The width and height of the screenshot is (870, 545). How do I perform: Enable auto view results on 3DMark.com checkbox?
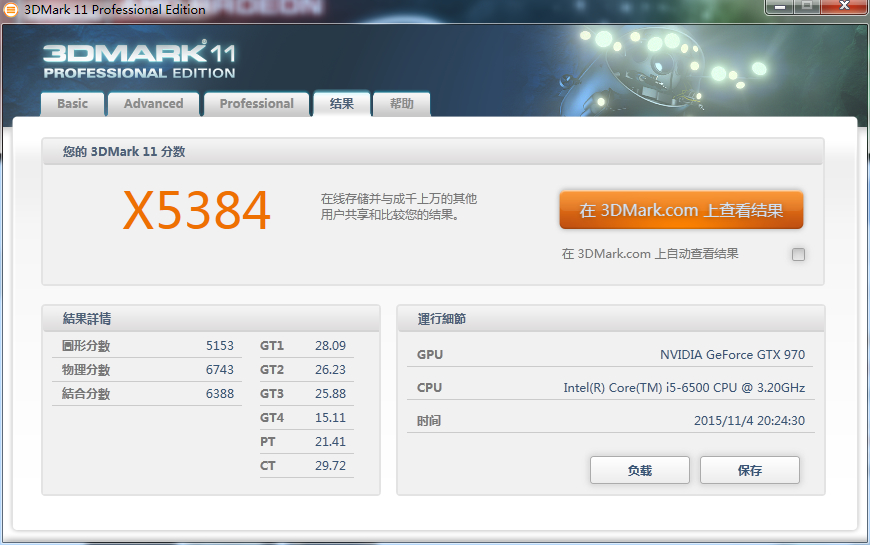[x=798, y=254]
